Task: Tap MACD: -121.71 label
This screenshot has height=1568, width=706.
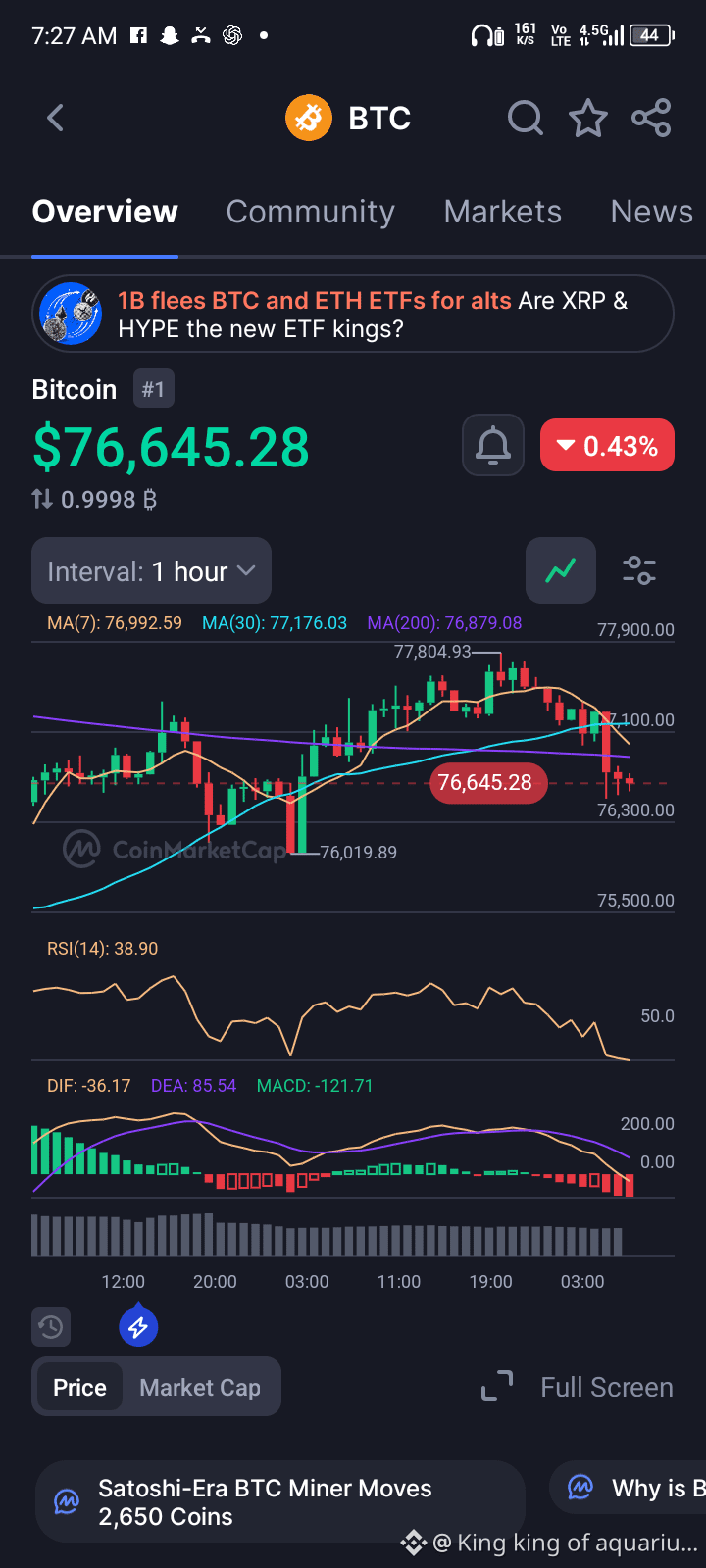Action: [x=315, y=1085]
